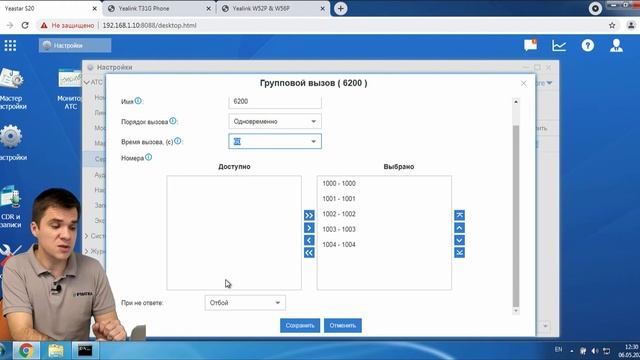Open Мастер настройки desktop icon
The image size is (640, 360).
coord(12,89)
